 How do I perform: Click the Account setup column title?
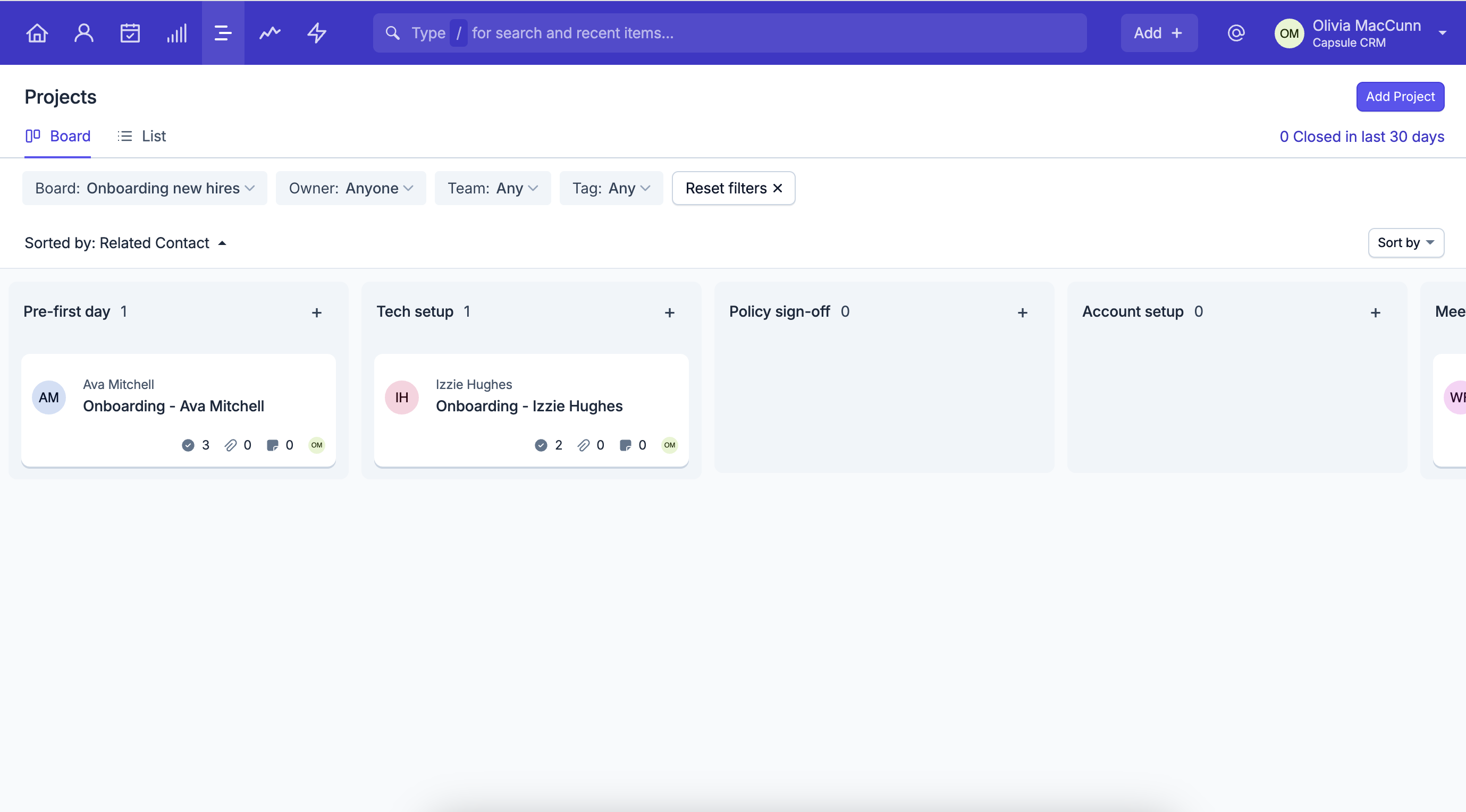click(1133, 311)
